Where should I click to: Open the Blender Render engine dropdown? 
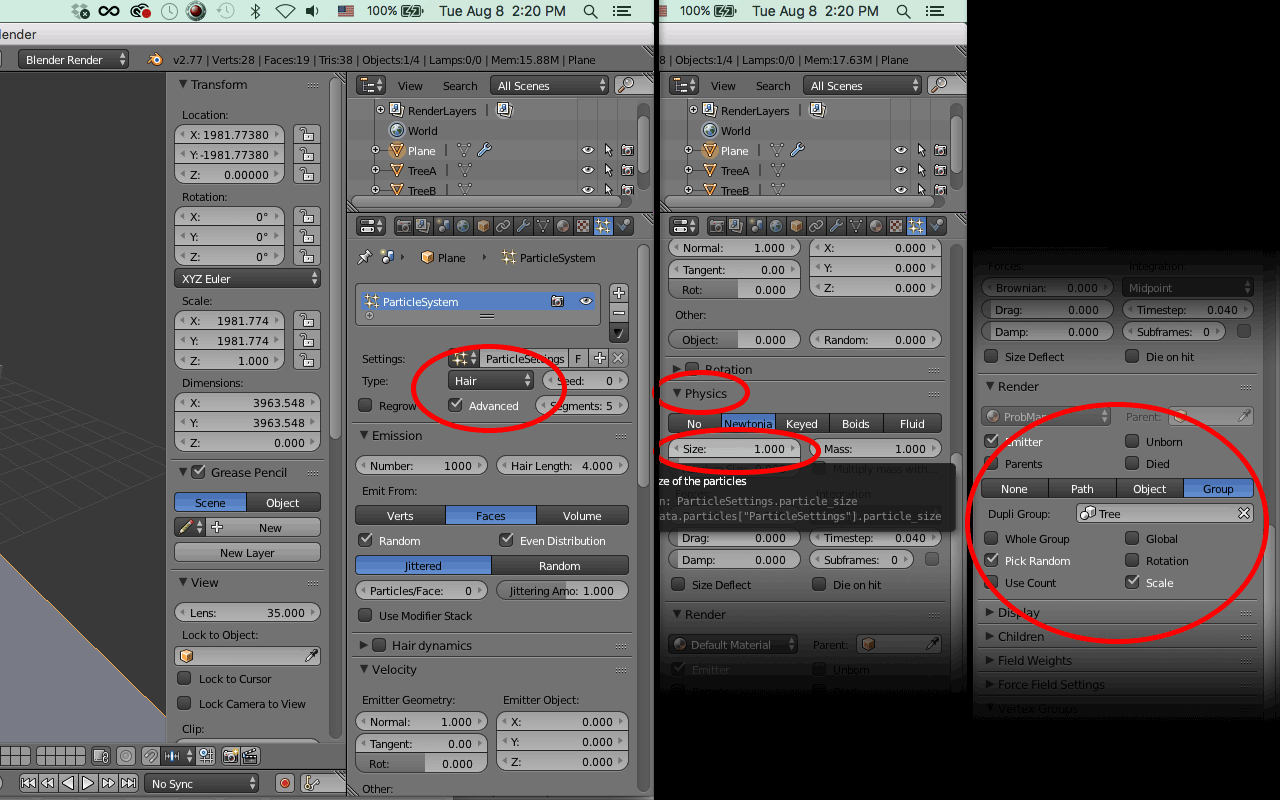(x=73, y=60)
